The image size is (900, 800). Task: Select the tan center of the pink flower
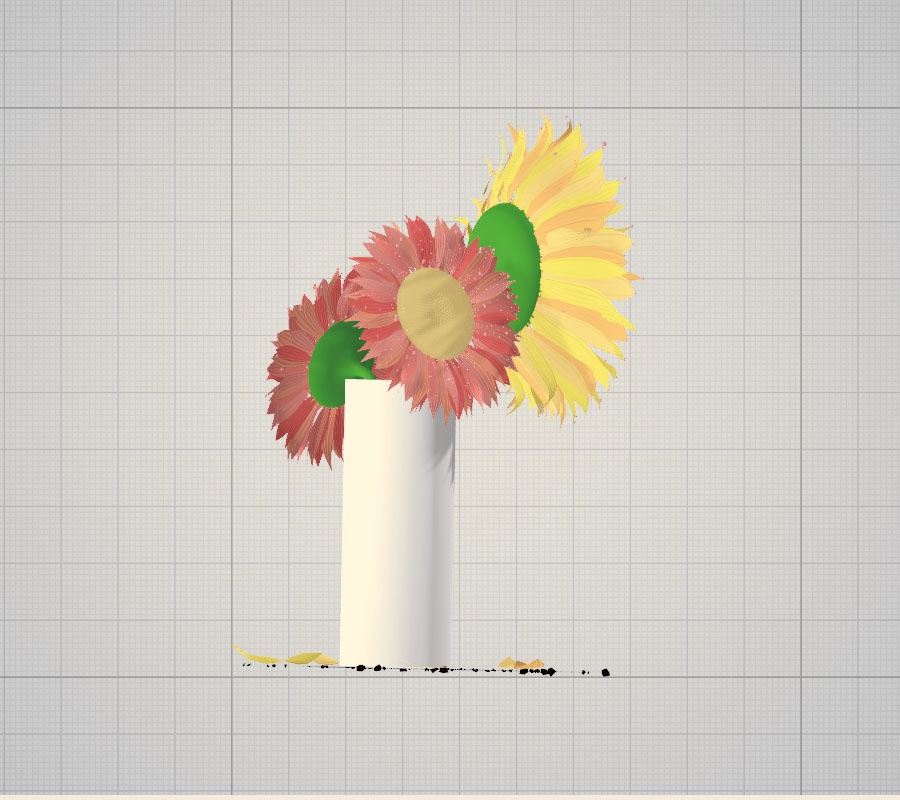(x=435, y=310)
